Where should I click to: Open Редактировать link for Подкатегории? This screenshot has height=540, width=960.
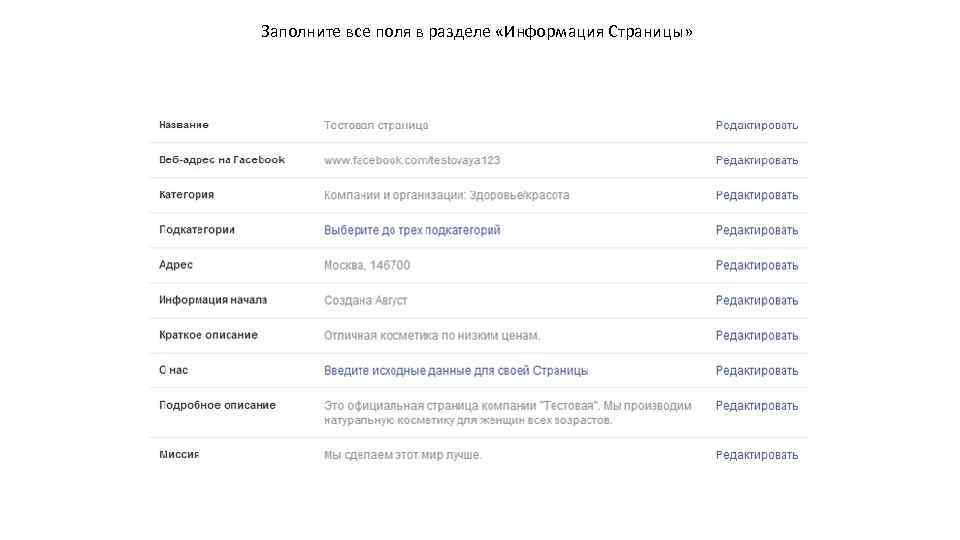pos(756,230)
